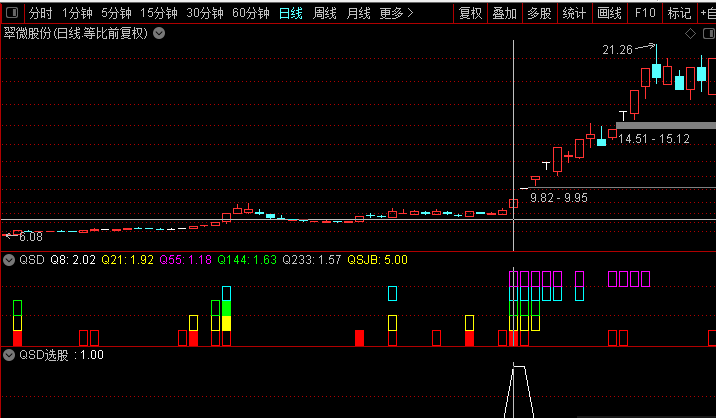Screen dimensions: 716x418
Task: Activate the 画线 drawing tool
Action: click(x=609, y=13)
